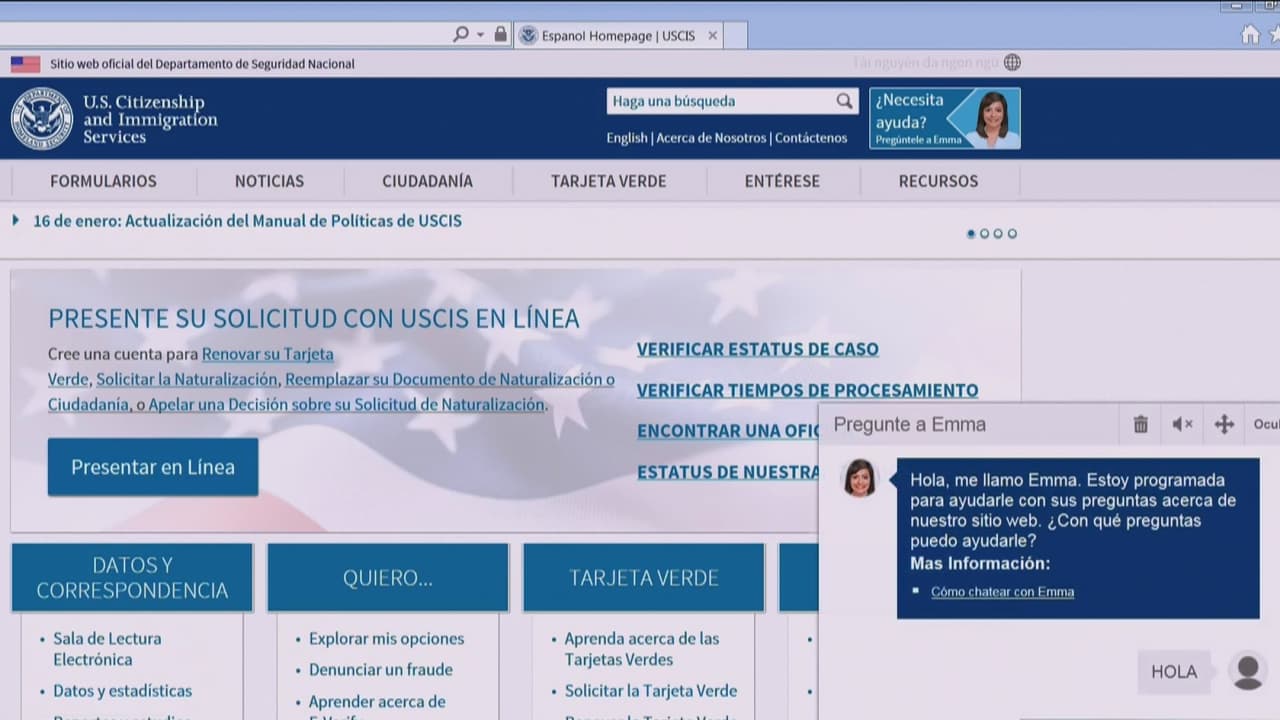Image resolution: width=1280 pixels, height=720 pixels.
Task: Click the move arrows icon in Emma chat
Action: 1224,425
